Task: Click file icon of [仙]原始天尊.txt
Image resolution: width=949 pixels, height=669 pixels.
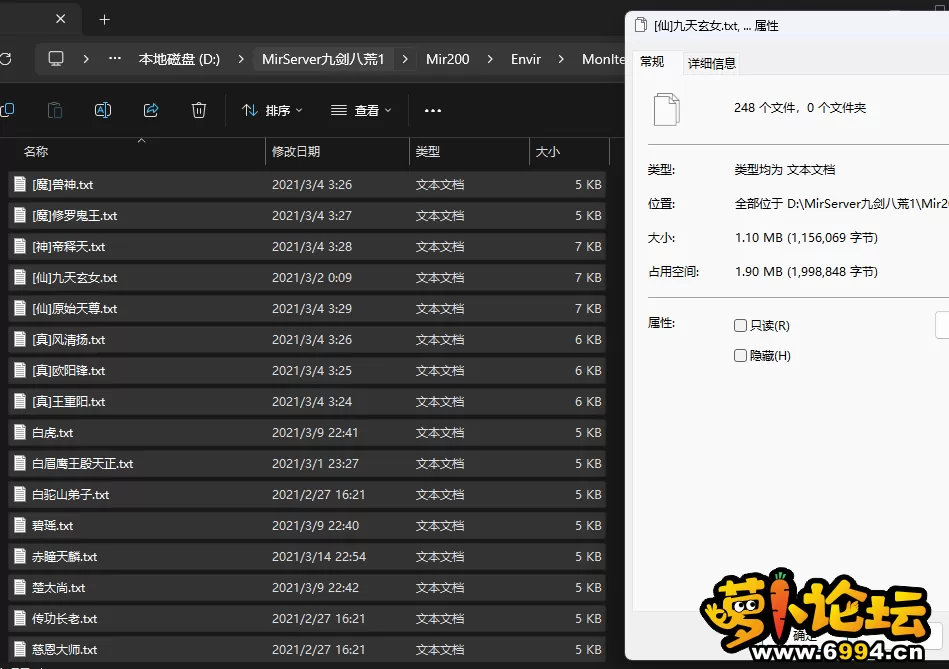Action: pyautogui.click(x=20, y=308)
